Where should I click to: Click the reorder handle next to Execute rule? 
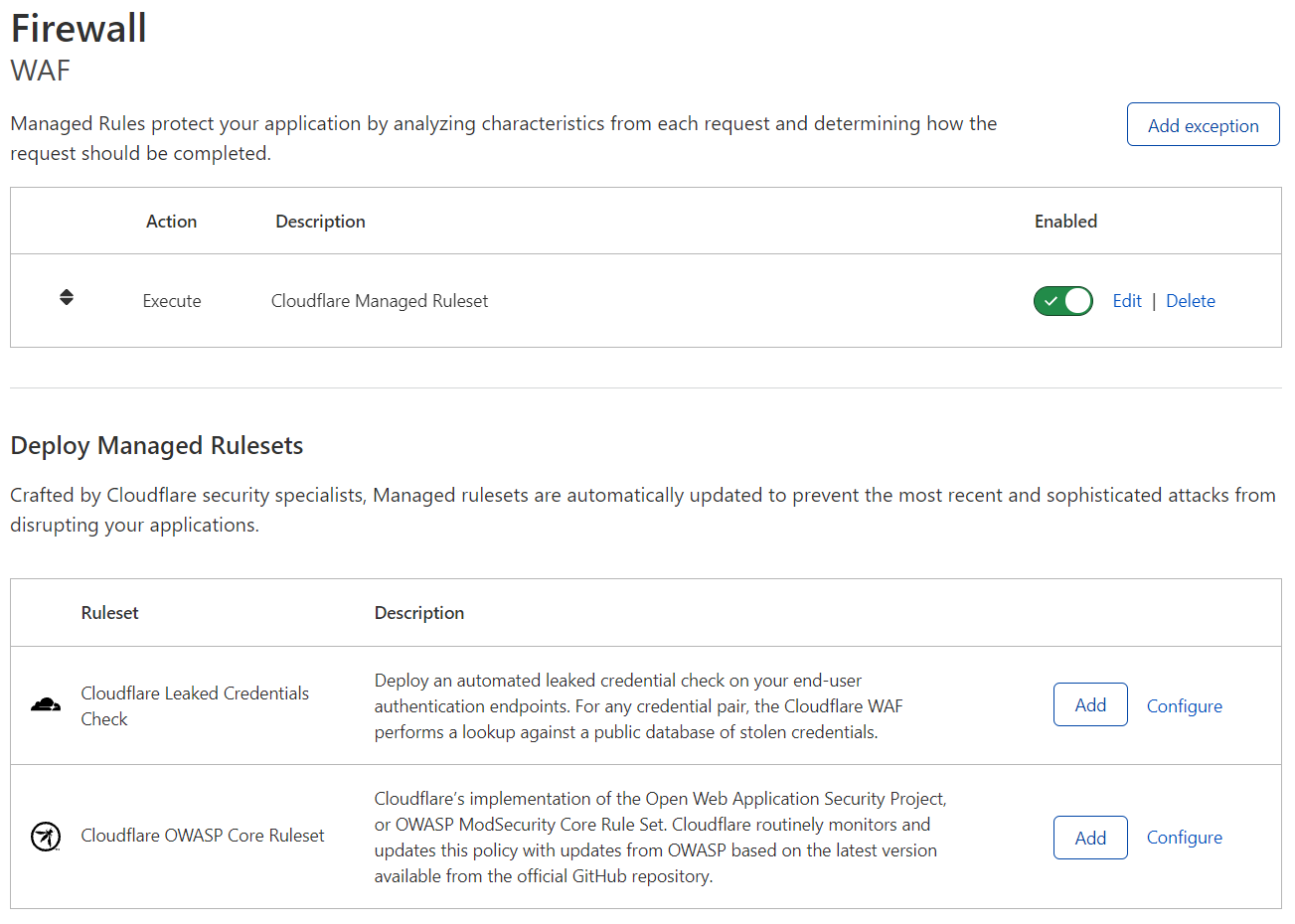[66, 296]
